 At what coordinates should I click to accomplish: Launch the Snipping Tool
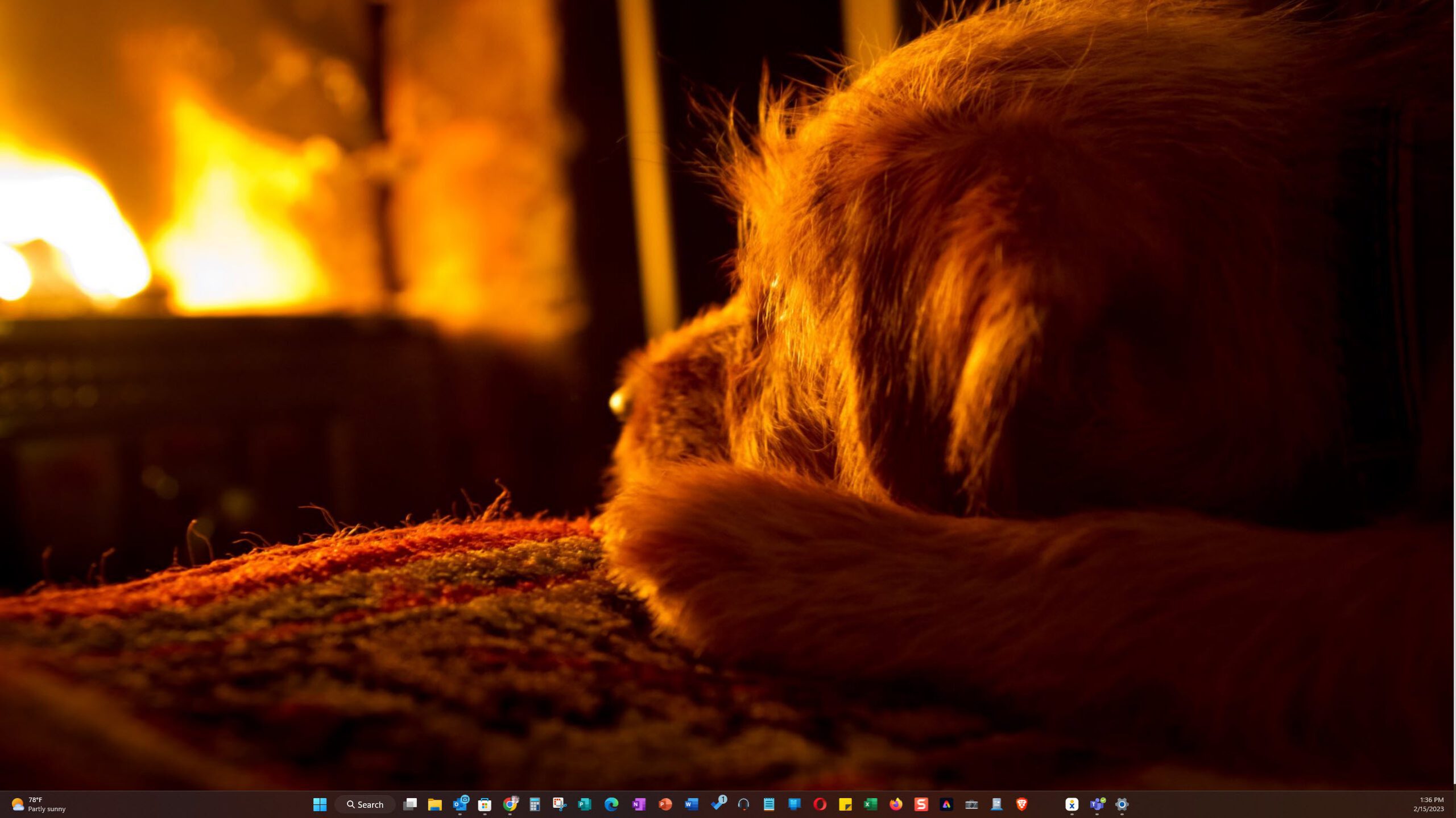coord(560,804)
